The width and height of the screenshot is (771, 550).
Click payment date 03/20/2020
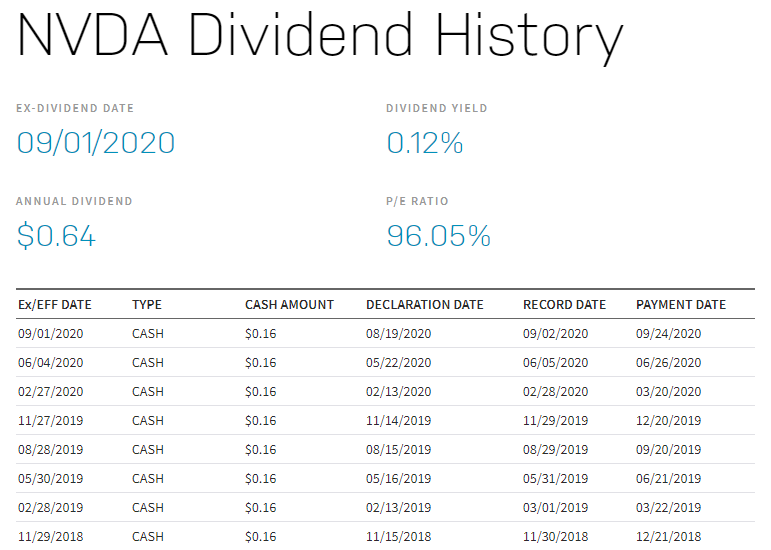point(669,392)
